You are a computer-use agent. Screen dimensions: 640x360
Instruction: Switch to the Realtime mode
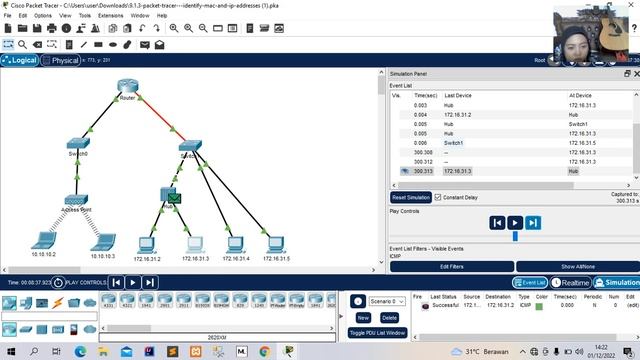pos(571,282)
